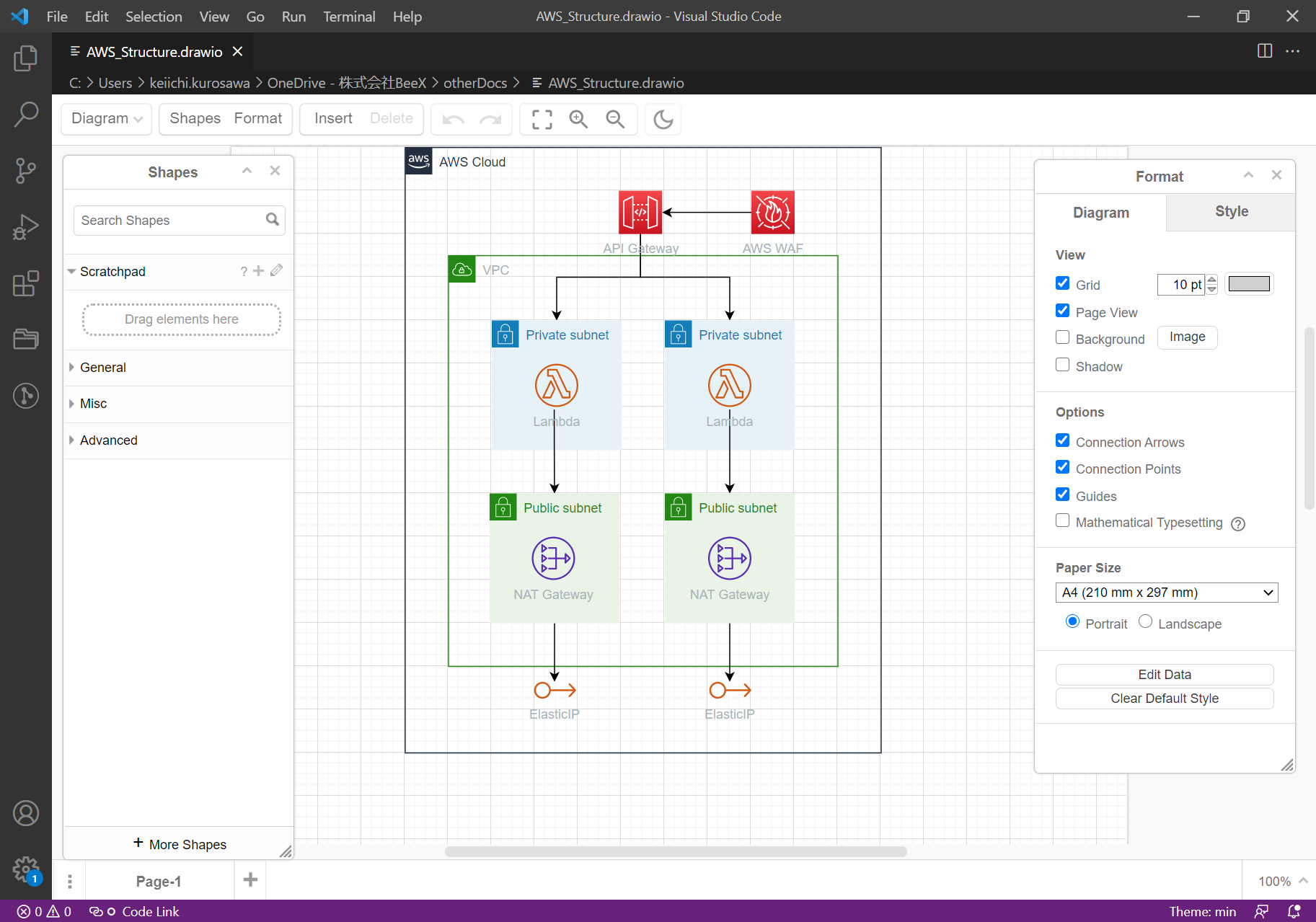Open the Source Control sidebar
Viewport: 1316px width, 922px height.
(x=26, y=171)
